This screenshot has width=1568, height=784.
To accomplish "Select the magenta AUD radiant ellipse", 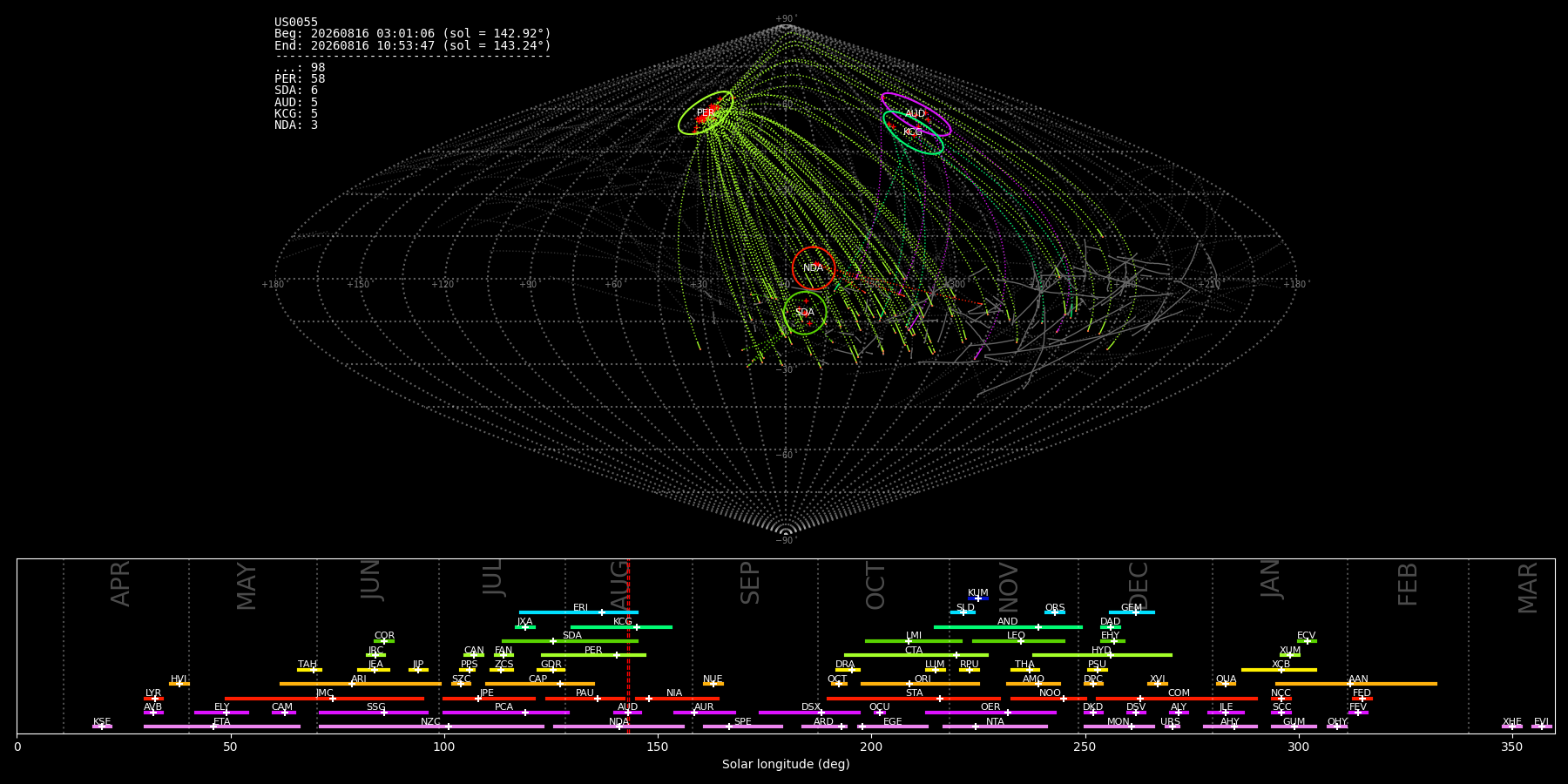I will pos(916,114).
